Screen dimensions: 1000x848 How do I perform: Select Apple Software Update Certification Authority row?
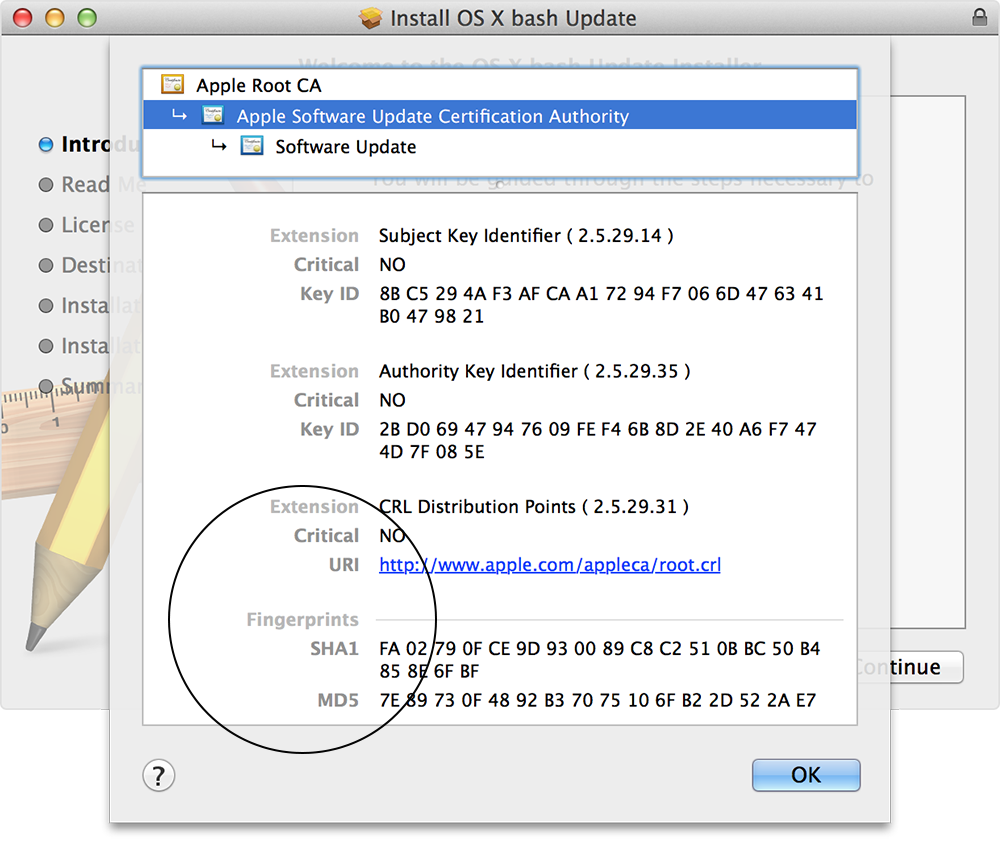(x=500, y=115)
